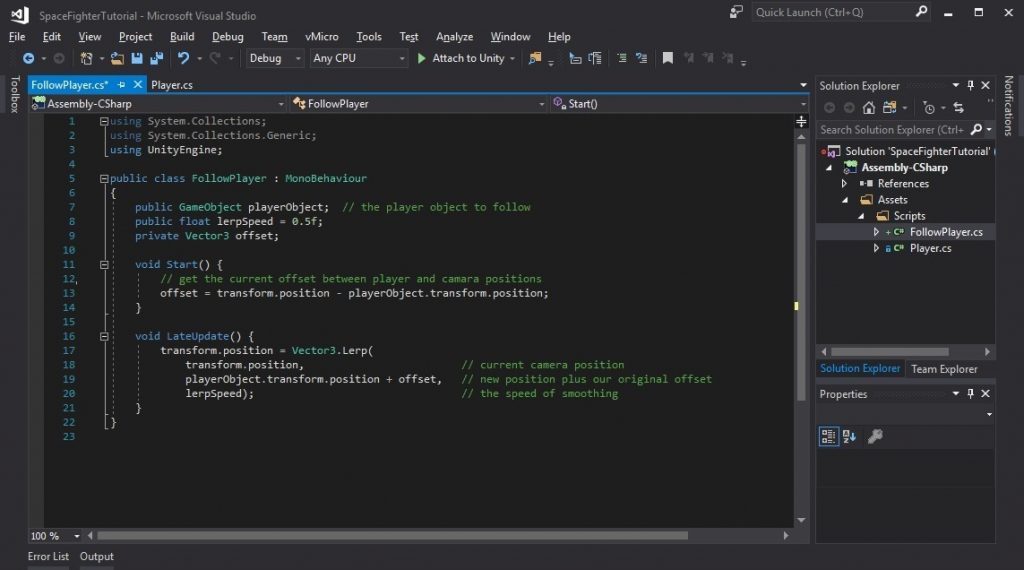Open the vMicro menu
Viewport: 1024px width, 570px height.
321,37
